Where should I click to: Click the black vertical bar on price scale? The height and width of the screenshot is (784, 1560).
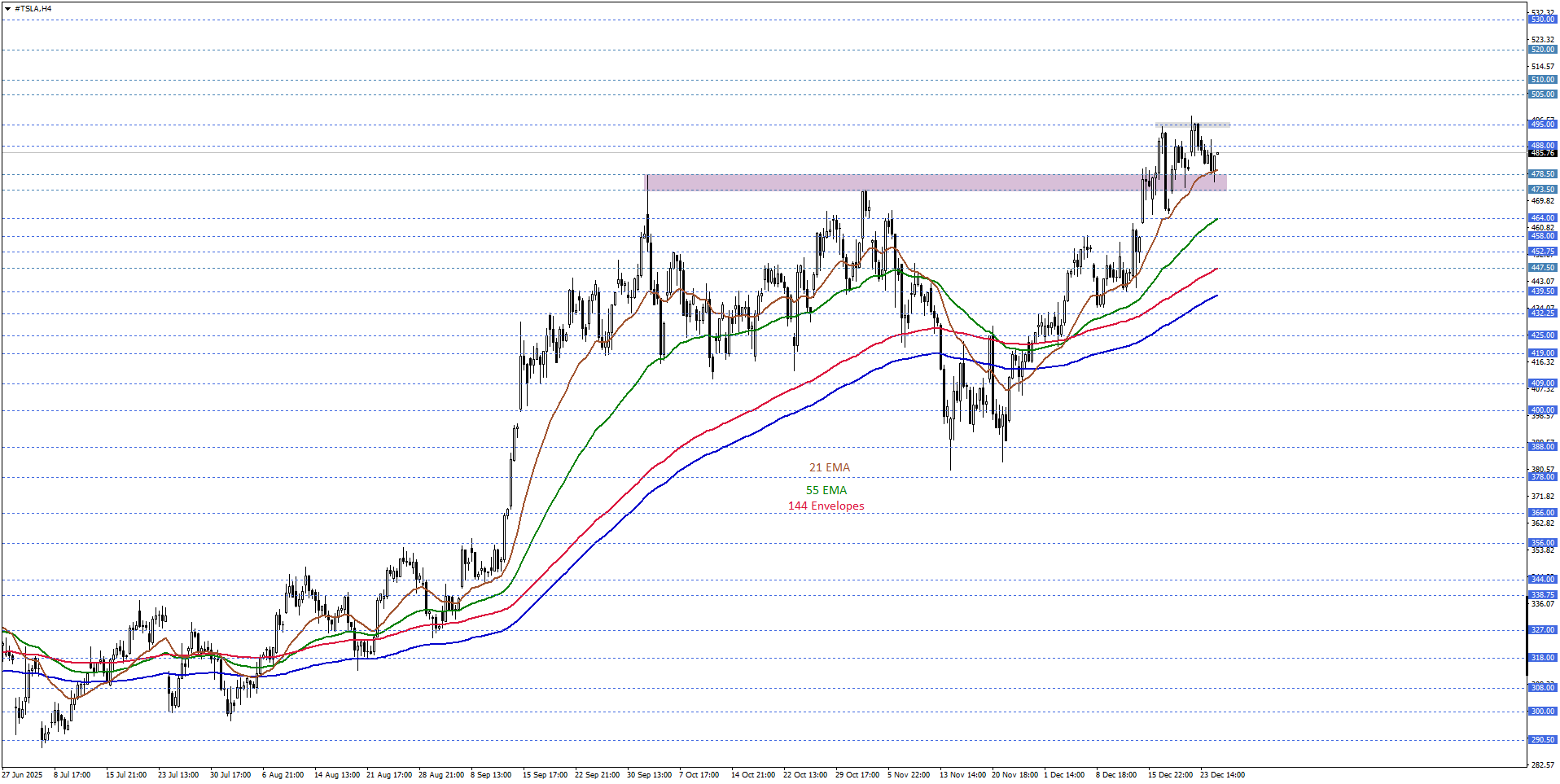1527,635
